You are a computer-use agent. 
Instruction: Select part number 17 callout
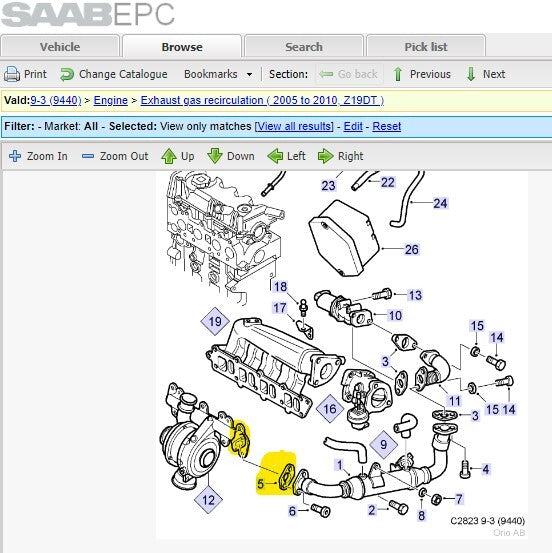coord(280,308)
